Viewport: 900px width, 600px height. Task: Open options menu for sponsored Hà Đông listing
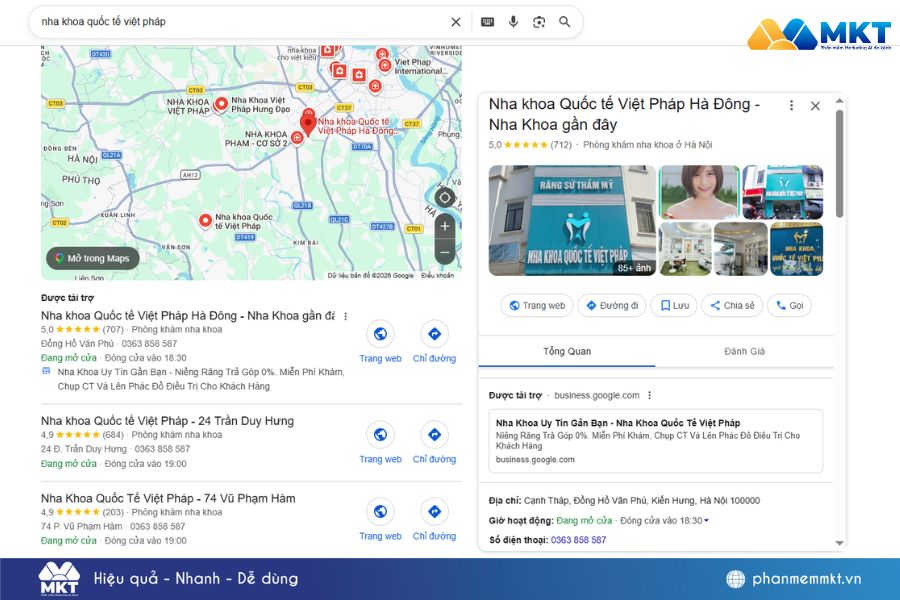point(346,316)
